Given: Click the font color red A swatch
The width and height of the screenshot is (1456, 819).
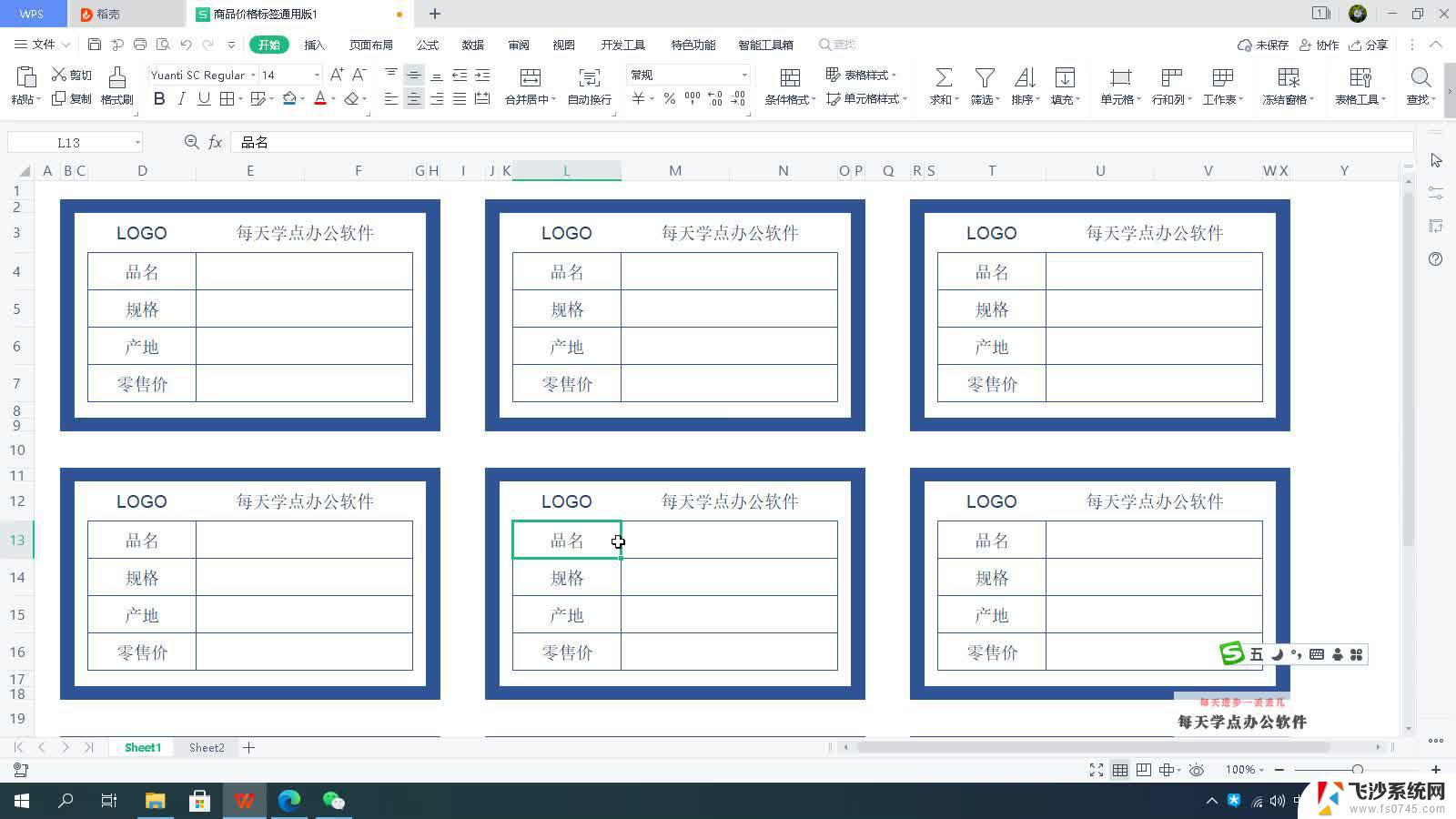Looking at the screenshot, I should pos(320,98).
